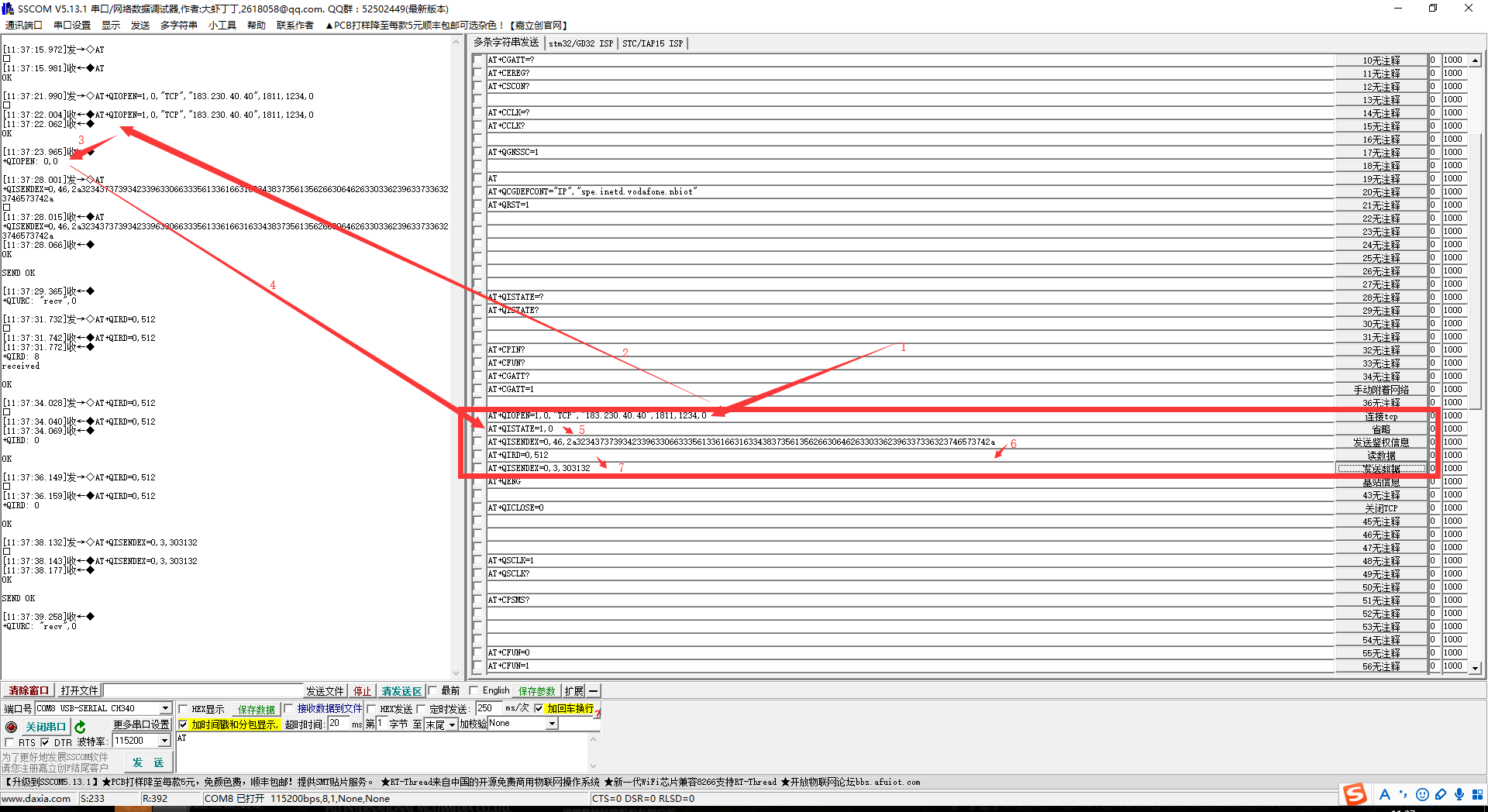Open Sogou emoji smiley icon
This screenshot has height=812, width=1488.
(x=1422, y=794)
